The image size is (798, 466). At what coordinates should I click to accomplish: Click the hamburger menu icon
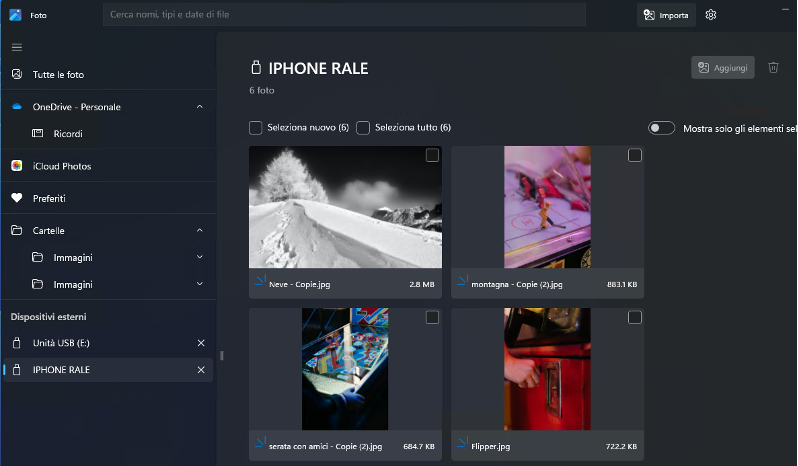point(16,47)
